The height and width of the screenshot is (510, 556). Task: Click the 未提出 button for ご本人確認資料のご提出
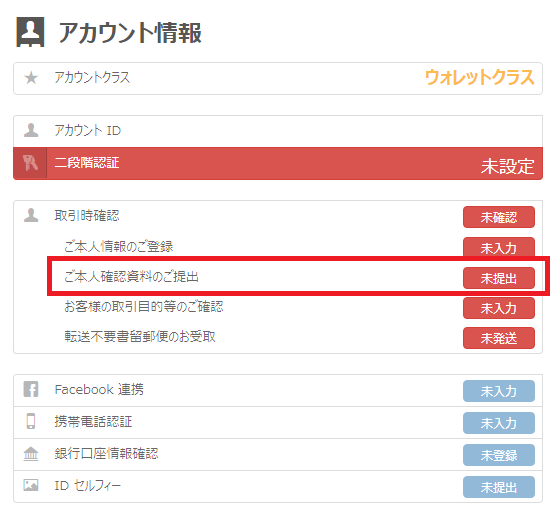coord(499,278)
